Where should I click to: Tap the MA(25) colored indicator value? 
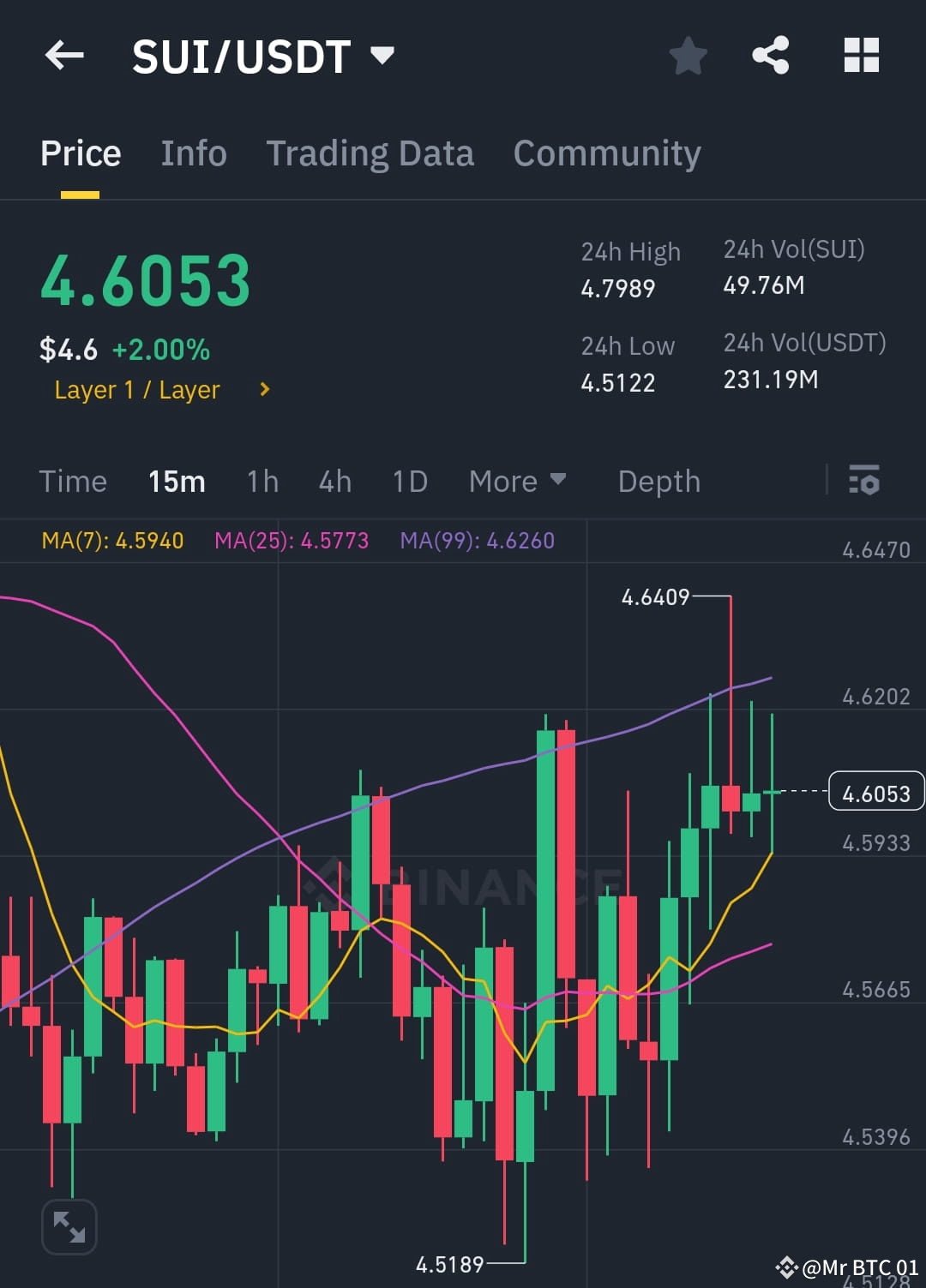(x=291, y=541)
